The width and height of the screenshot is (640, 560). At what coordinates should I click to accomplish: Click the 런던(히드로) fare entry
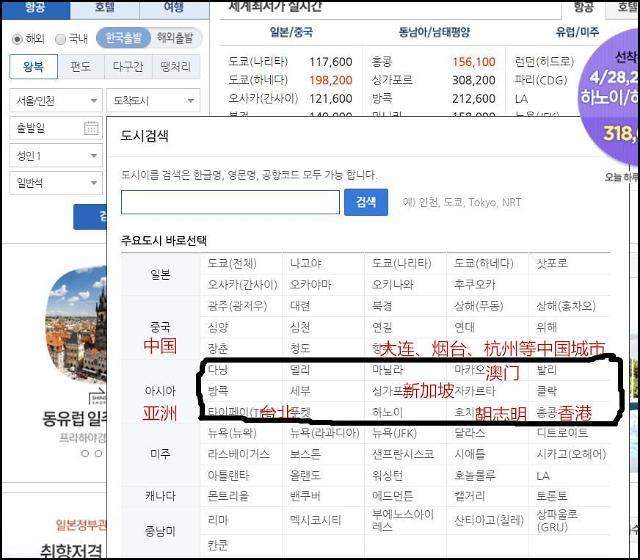click(544, 62)
